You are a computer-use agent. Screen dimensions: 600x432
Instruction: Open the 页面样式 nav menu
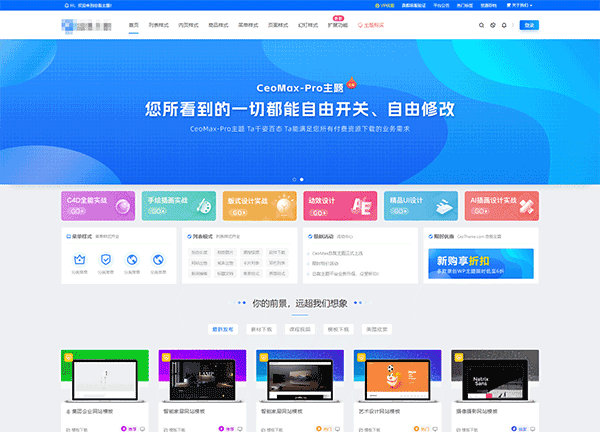(278, 25)
